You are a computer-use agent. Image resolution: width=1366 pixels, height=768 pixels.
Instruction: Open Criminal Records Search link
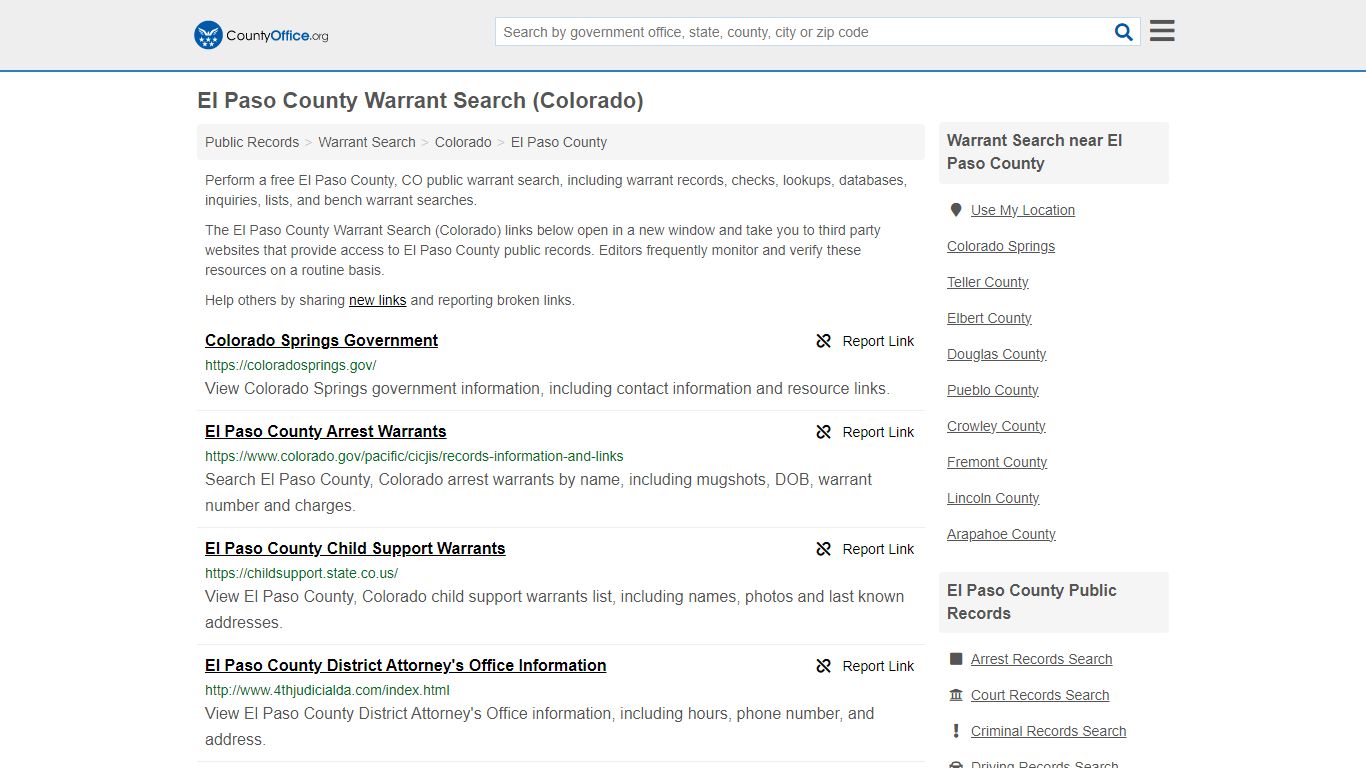pyautogui.click(x=1049, y=731)
